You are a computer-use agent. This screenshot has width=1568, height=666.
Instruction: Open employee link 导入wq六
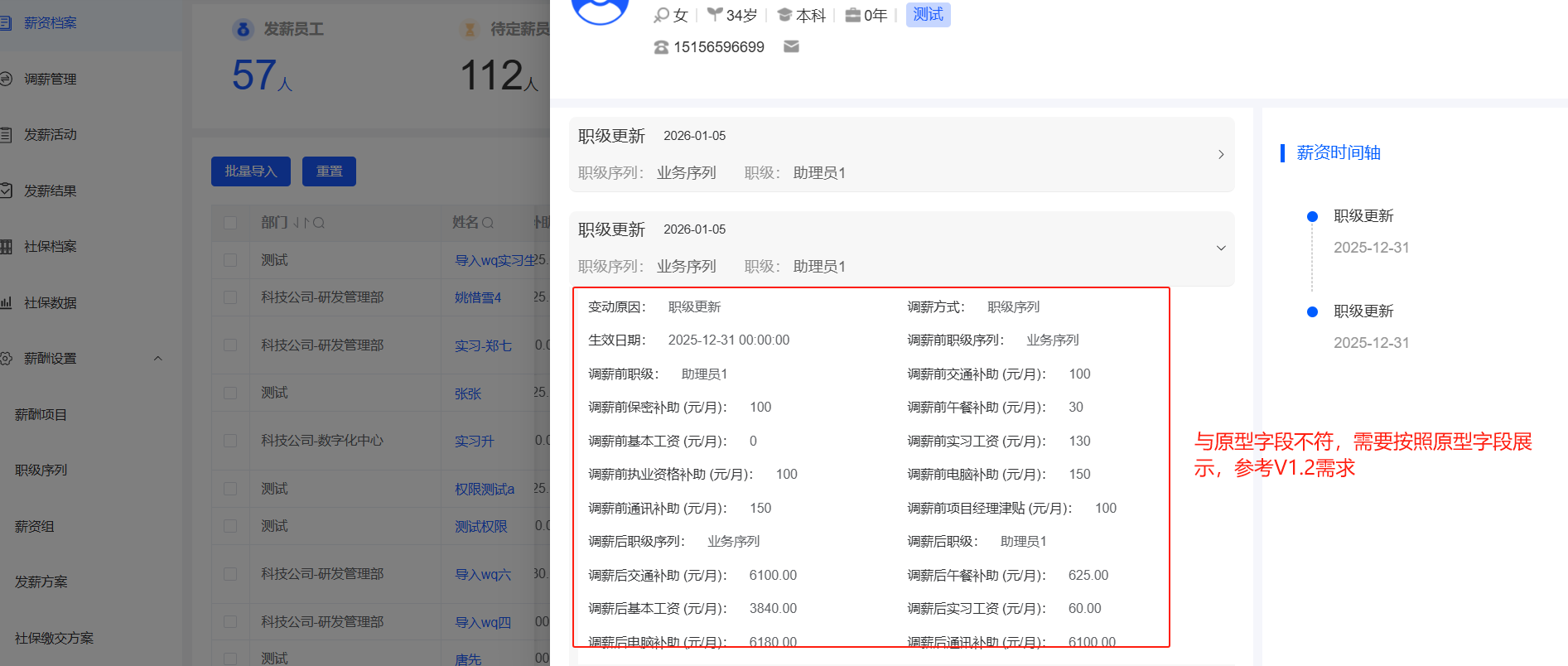click(483, 574)
